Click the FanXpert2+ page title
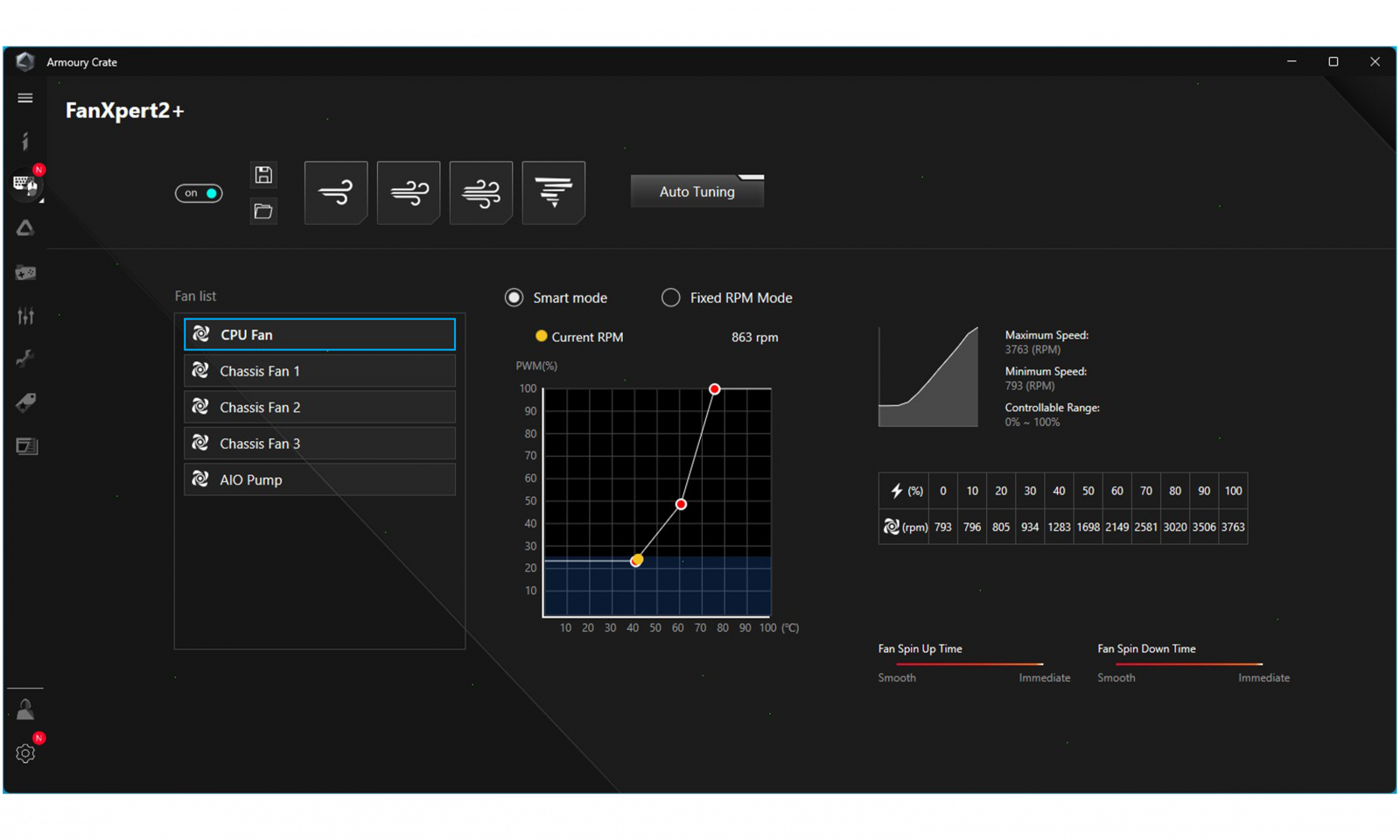1400x840 pixels. 125,110
